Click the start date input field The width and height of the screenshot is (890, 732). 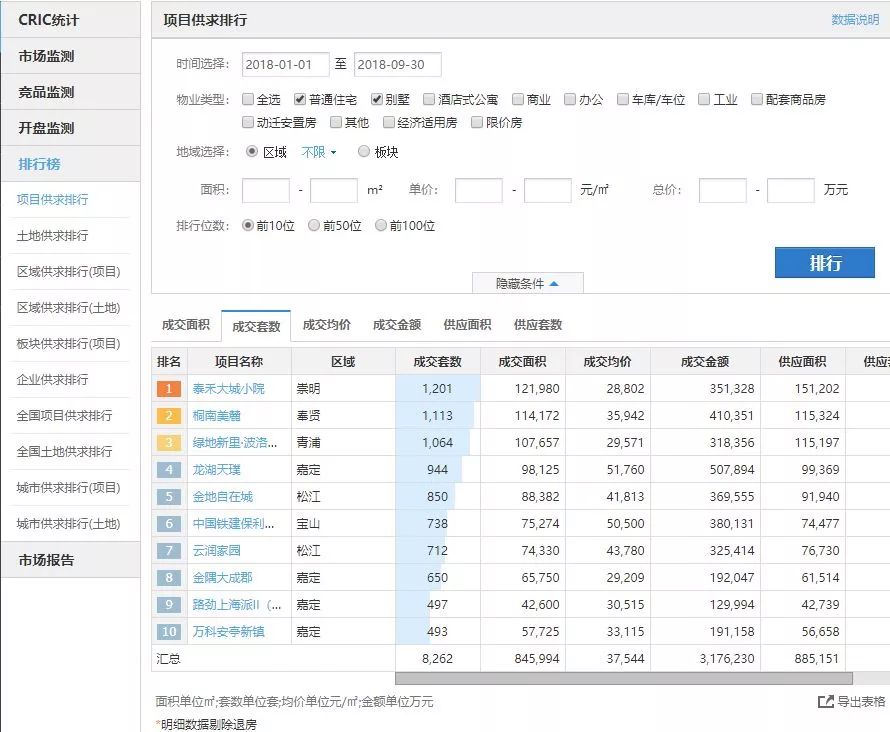click(285, 65)
